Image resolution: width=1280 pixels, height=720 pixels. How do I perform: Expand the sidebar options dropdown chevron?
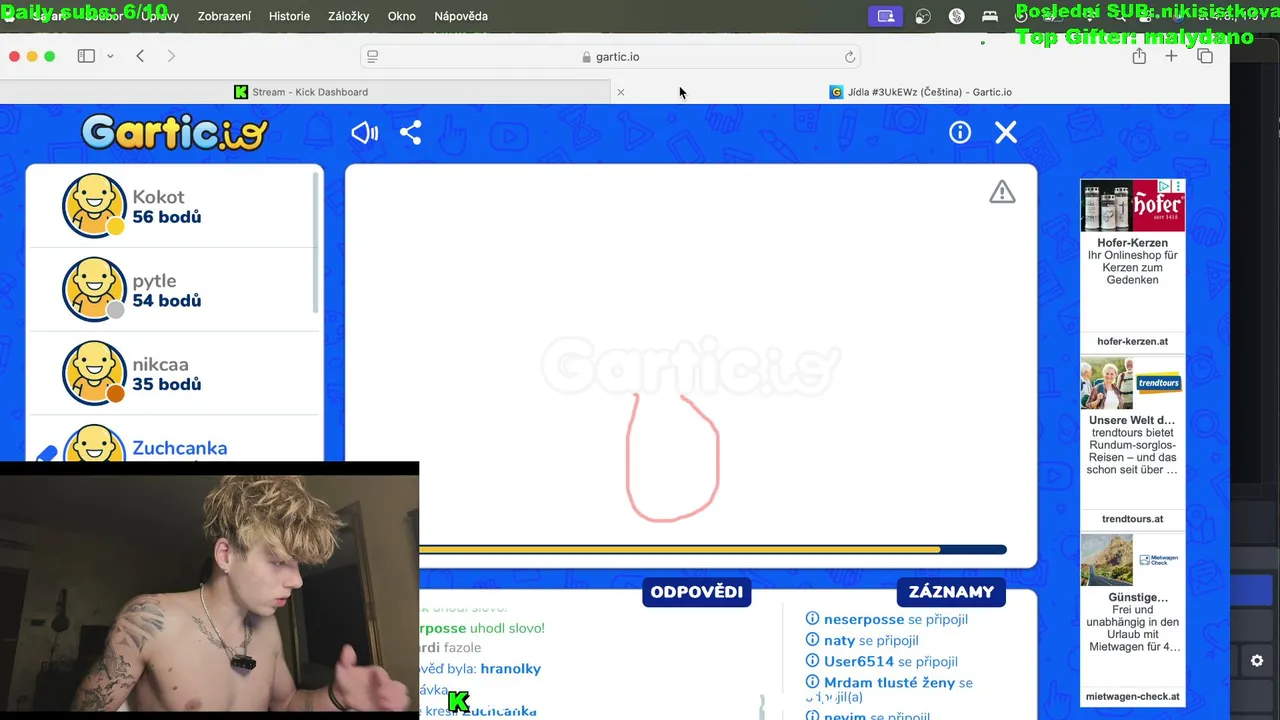(x=110, y=57)
